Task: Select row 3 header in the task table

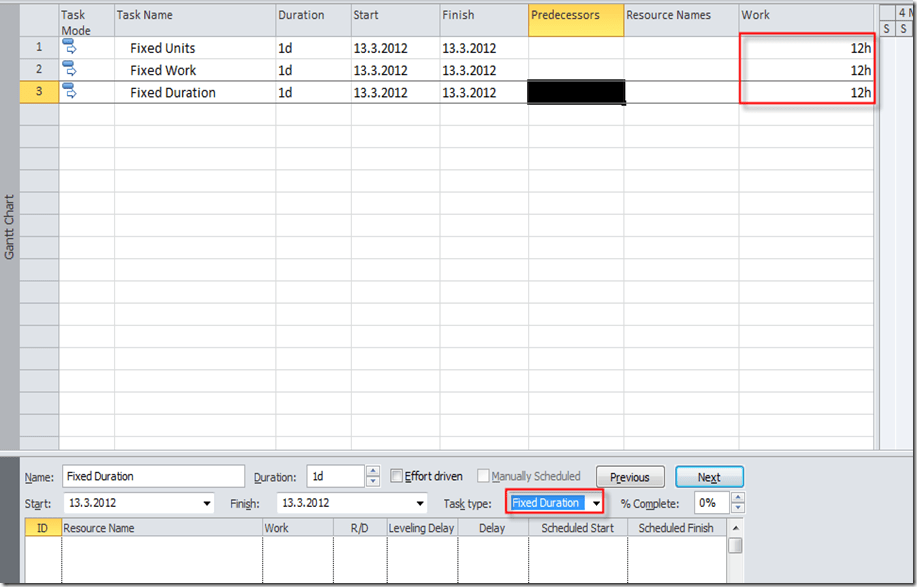Action: pyautogui.click(x=39, y=92)
